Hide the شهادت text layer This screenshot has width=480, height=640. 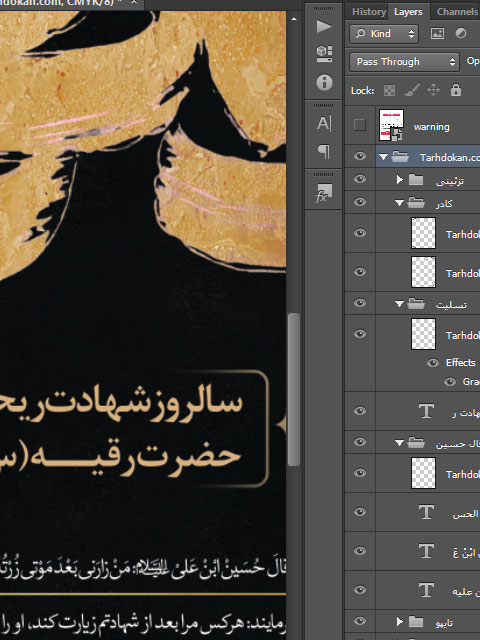click(360, 411)
